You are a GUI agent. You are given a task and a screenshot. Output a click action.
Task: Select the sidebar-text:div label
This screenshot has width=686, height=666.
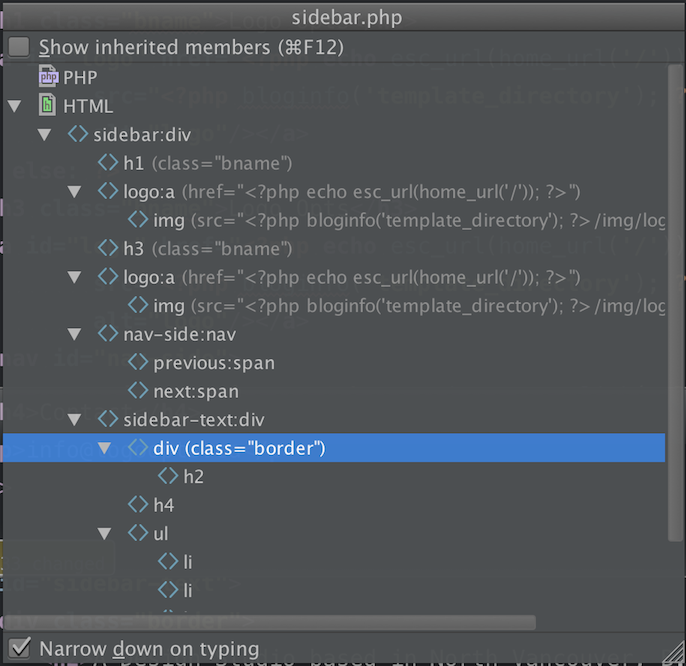(194, 420)
